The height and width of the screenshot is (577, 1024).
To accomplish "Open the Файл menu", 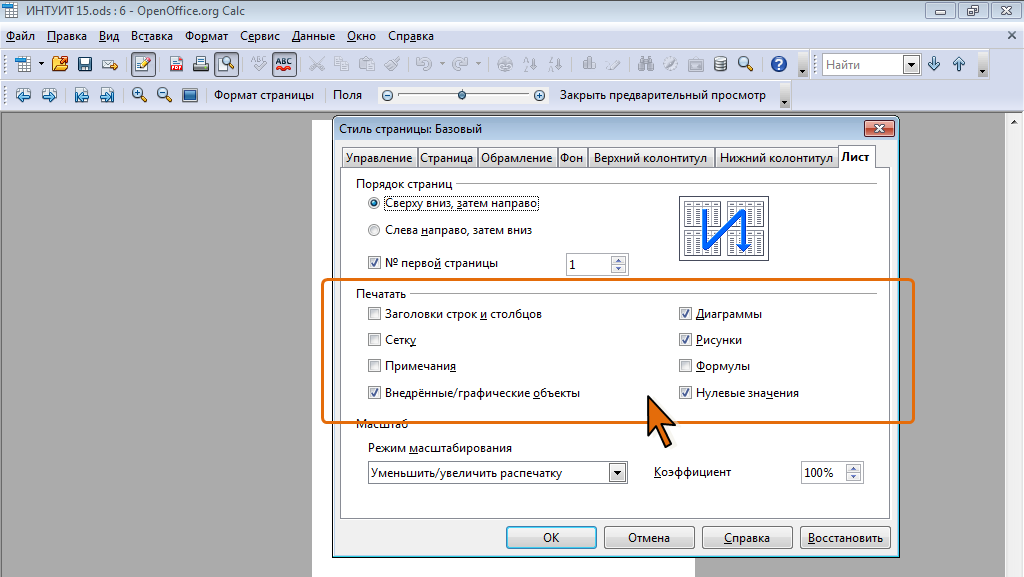I will tap(21, 36).
